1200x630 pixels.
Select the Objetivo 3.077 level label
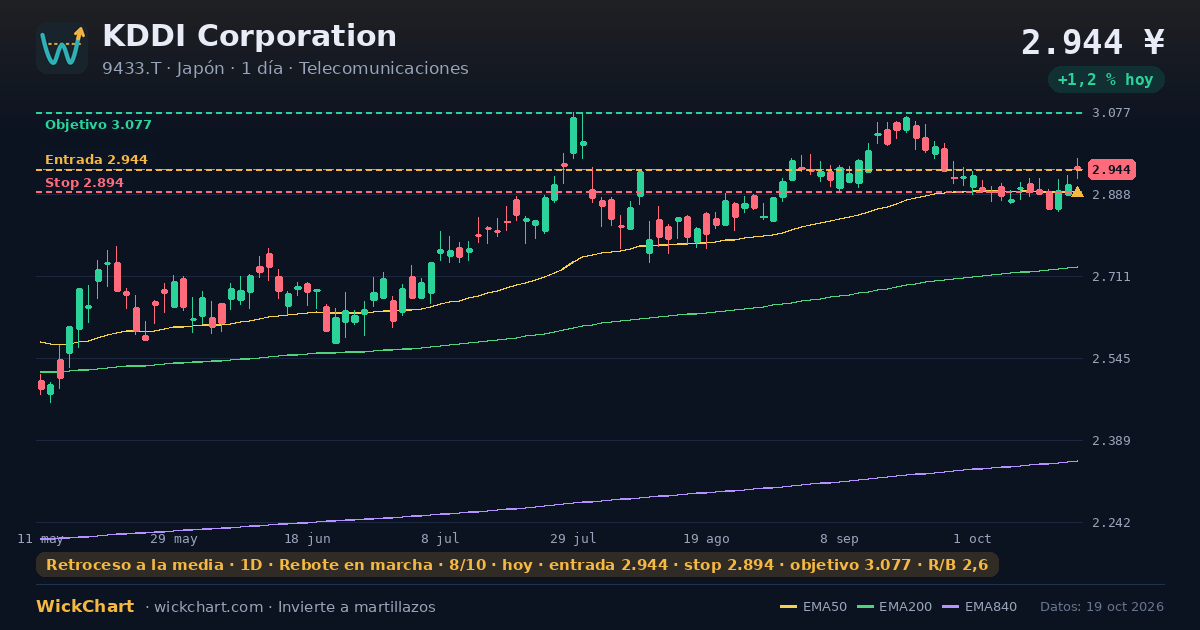pos(98,125)
